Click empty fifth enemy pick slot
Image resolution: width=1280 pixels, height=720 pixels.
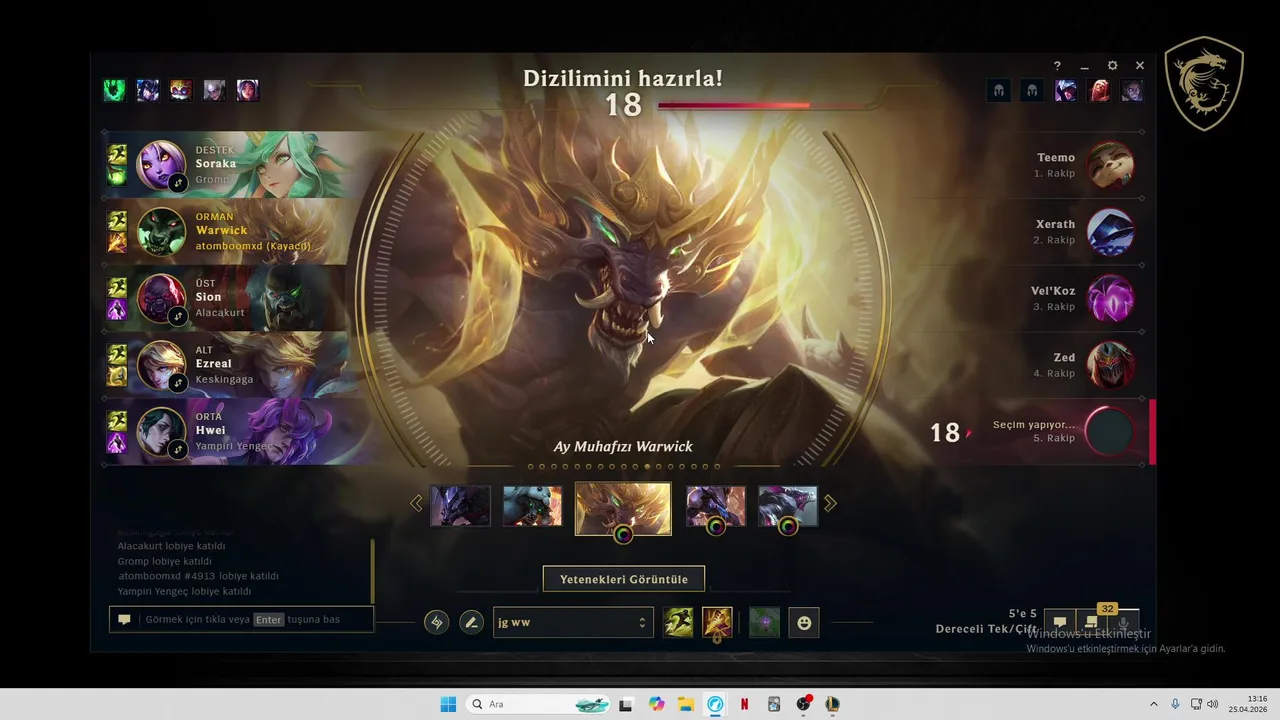point(1110,432)
